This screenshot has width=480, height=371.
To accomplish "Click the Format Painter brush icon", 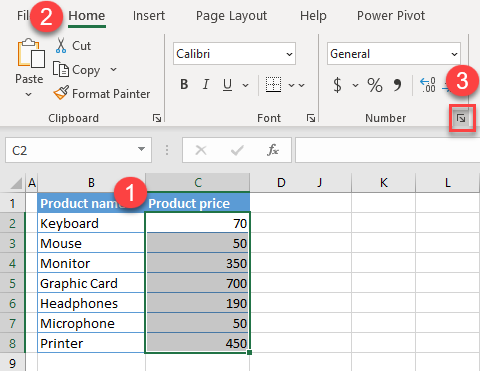I will point(61,93).
